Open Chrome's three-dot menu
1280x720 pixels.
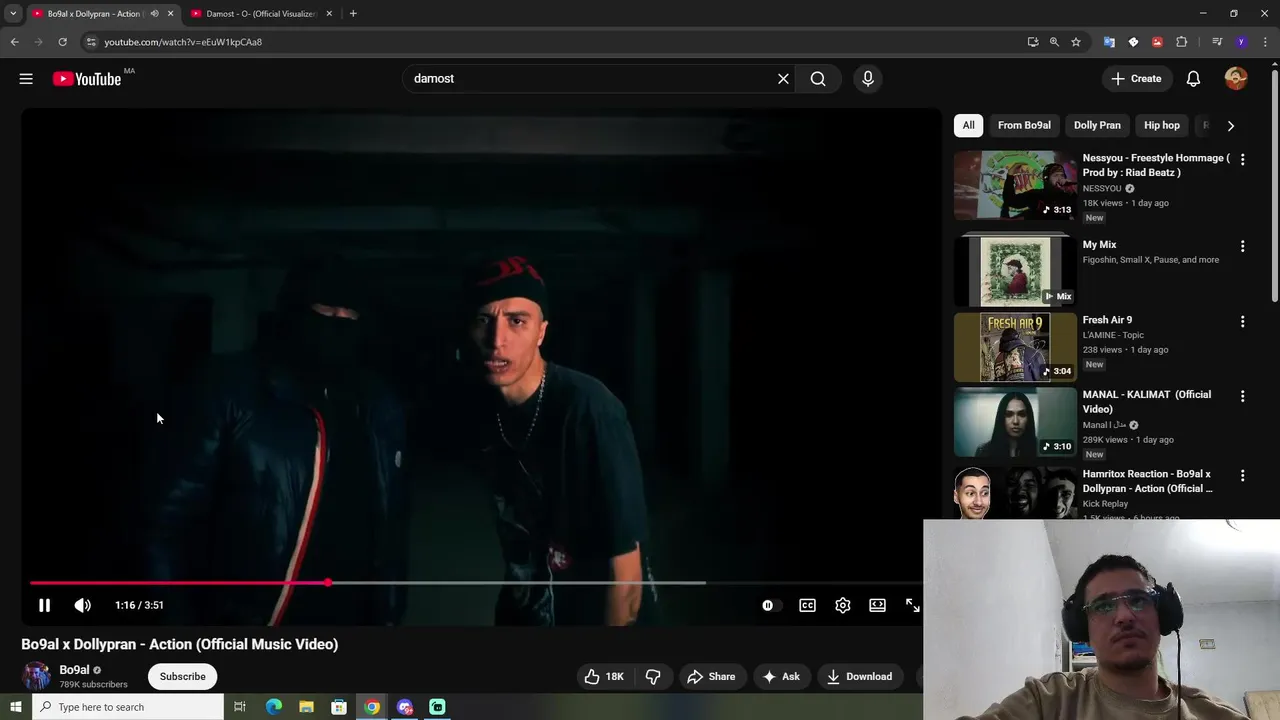1265,42
